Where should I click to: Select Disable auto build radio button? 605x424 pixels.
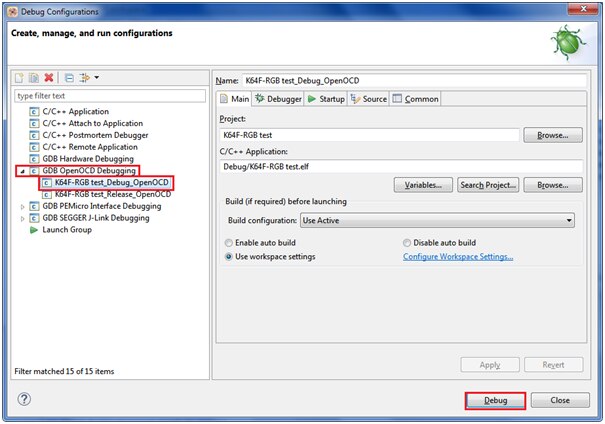coord(407,243)
